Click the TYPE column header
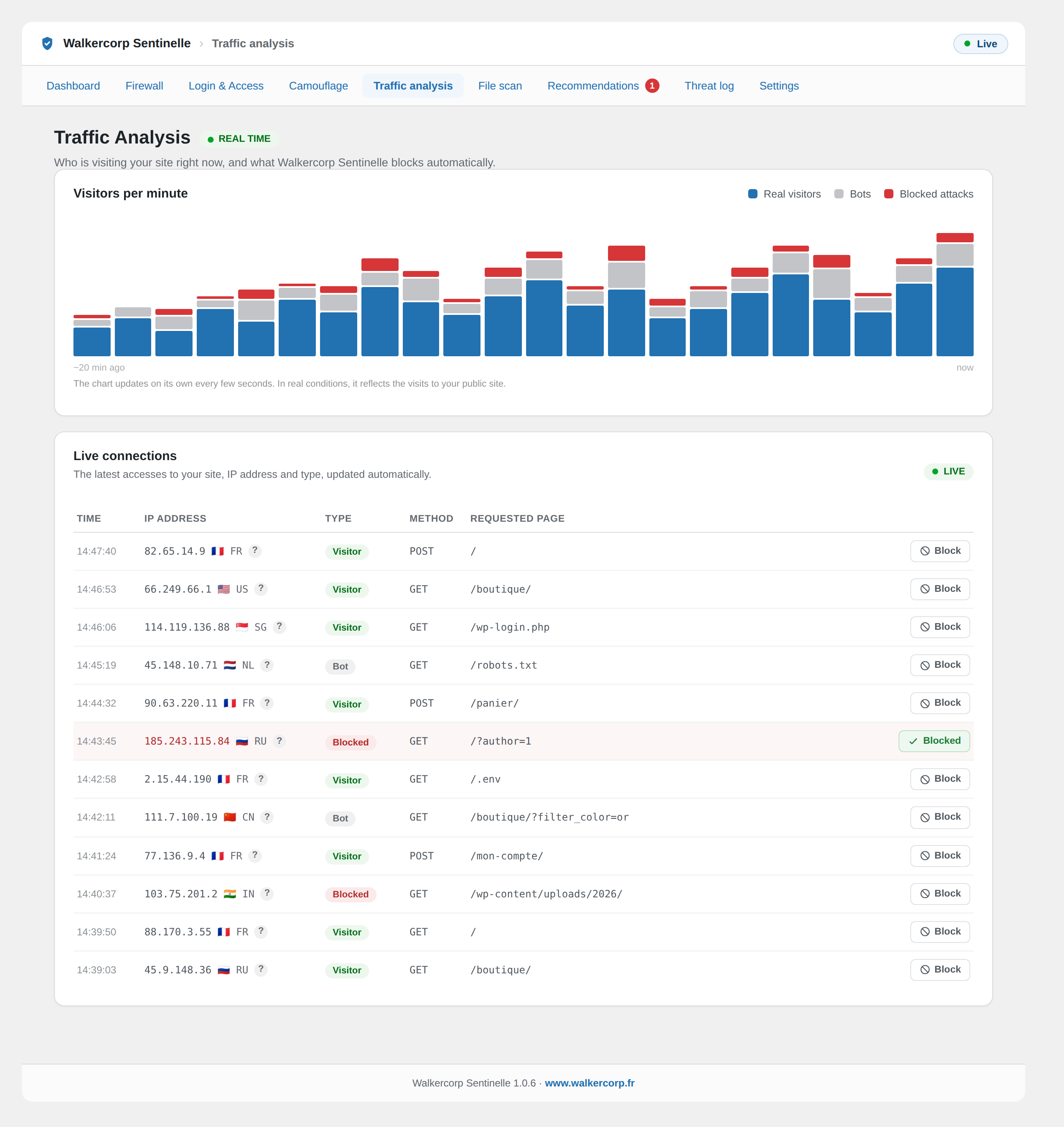1064x1127 pixels. tap(338, 518)
